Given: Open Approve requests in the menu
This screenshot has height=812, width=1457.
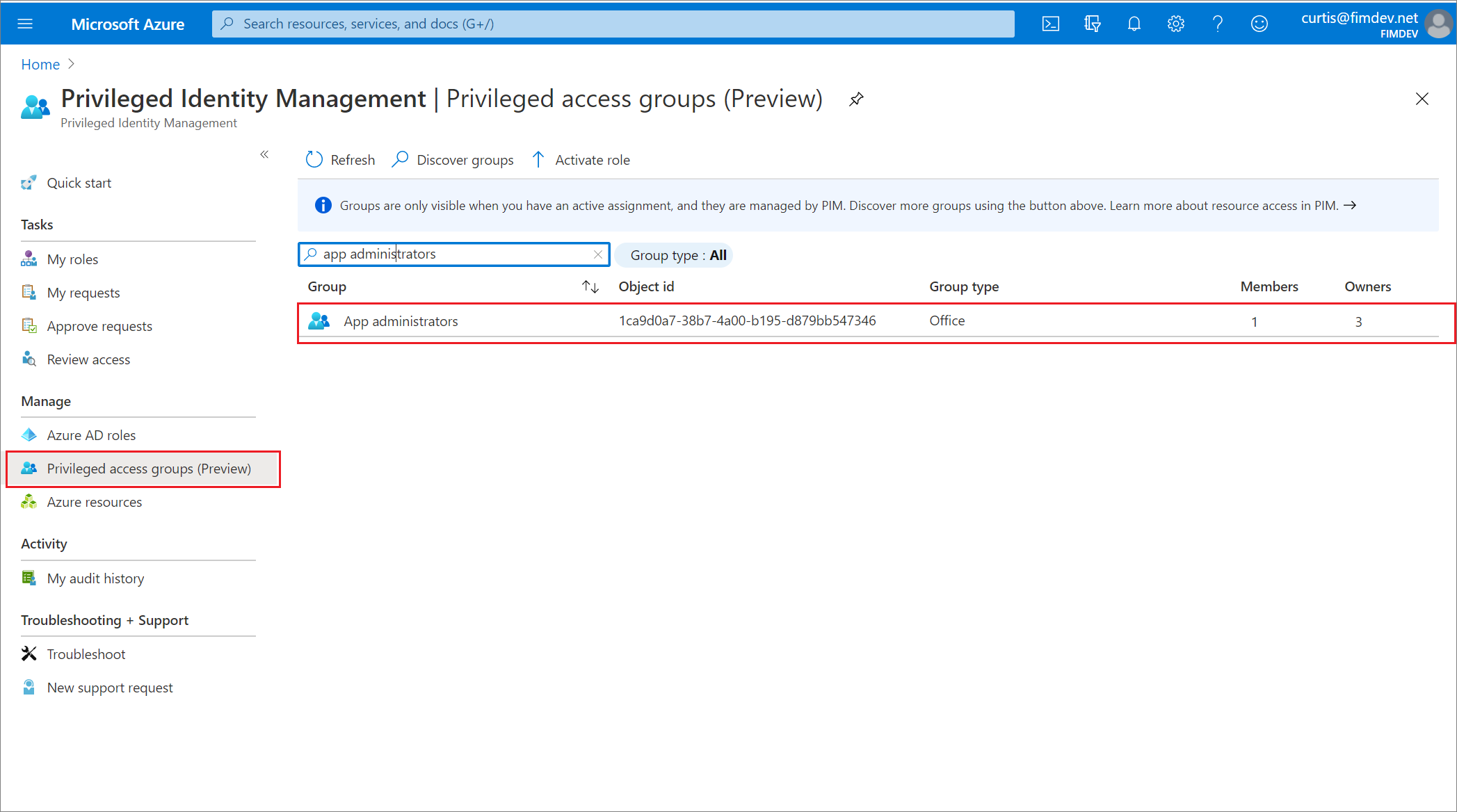Looking at the screenshot, I should 99,326.
